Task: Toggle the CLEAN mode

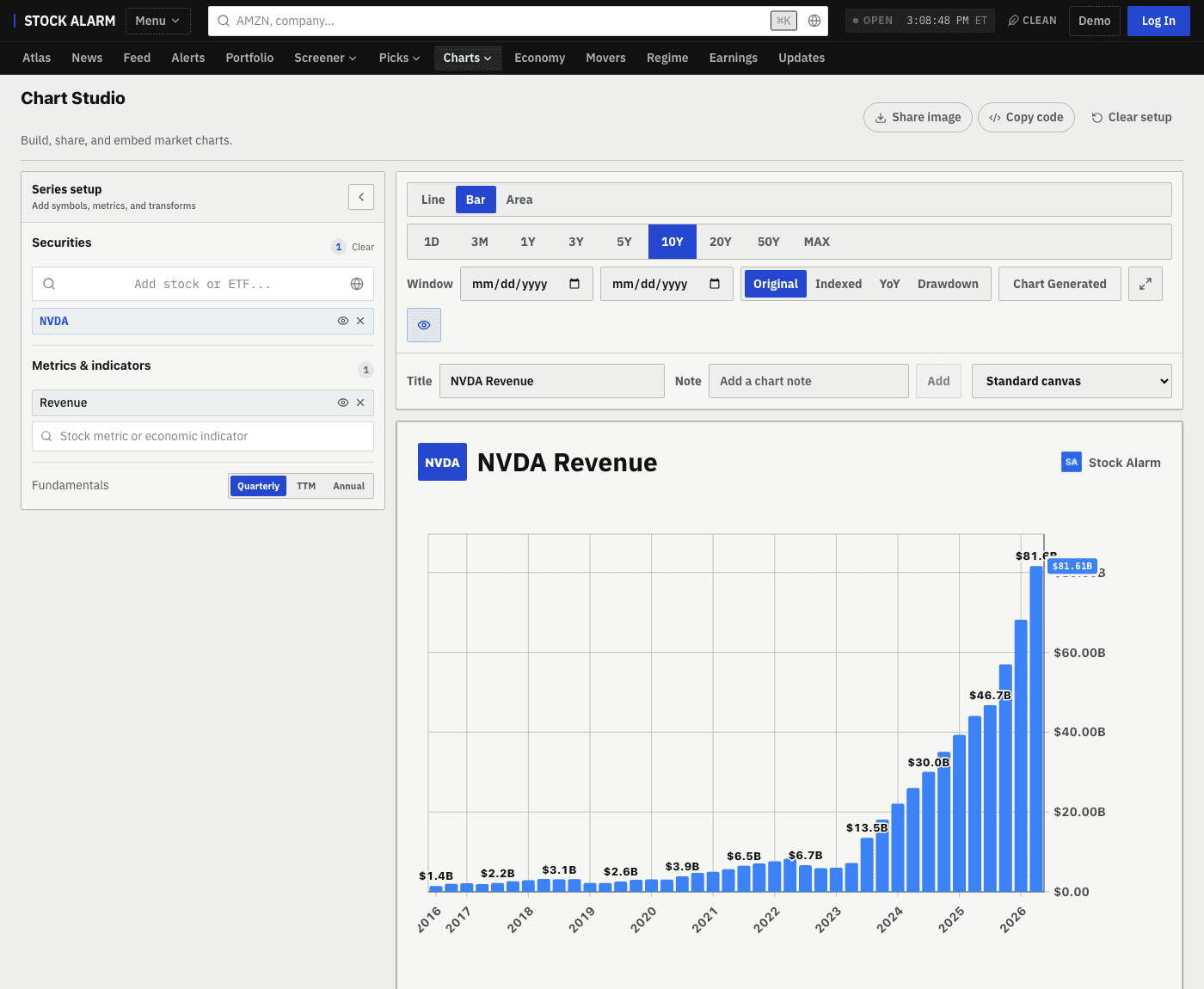Action: (1032, 21)
